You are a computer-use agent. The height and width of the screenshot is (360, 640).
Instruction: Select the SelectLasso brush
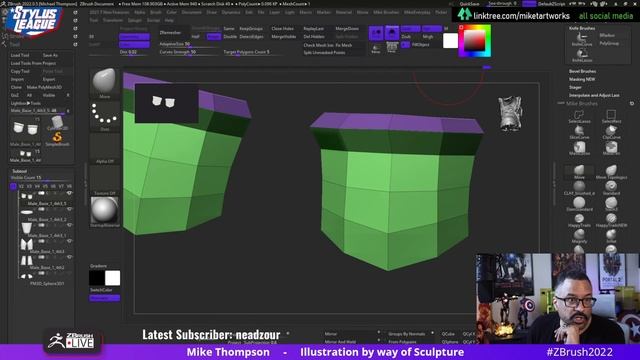coord(579,117)
